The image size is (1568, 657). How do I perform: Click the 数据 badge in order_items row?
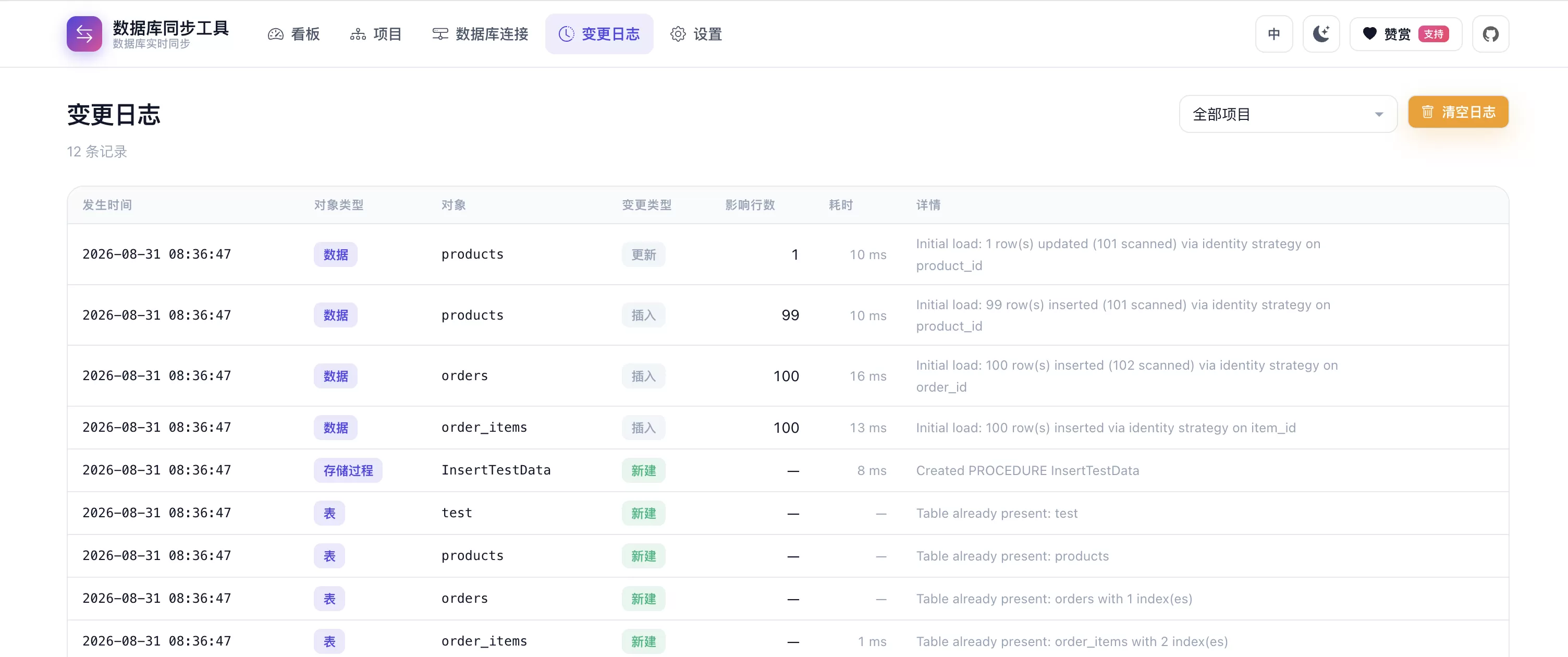point(335,428)
